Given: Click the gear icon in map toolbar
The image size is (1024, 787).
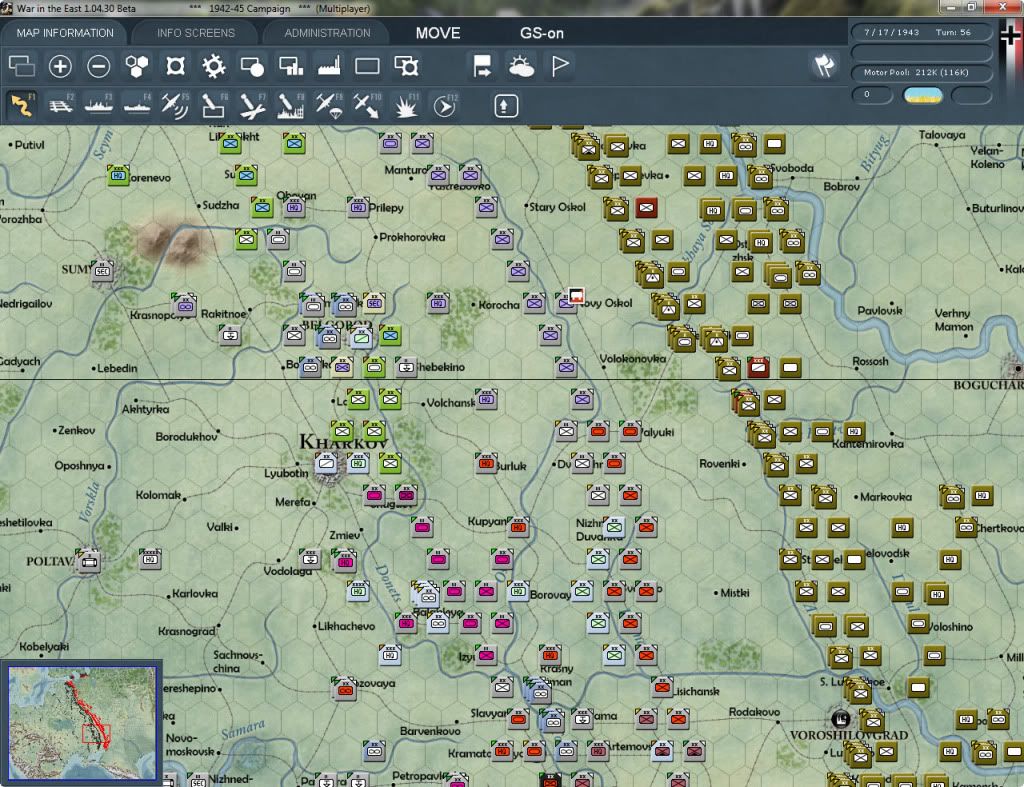Looking at the screenshot, I should (x=214, y=66).
